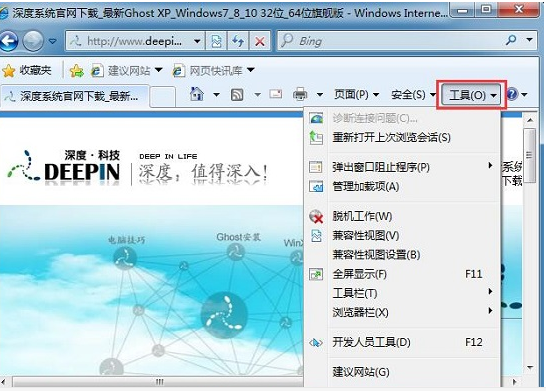Expand the Home button dropdown arrow

click(x=217, y=94)
